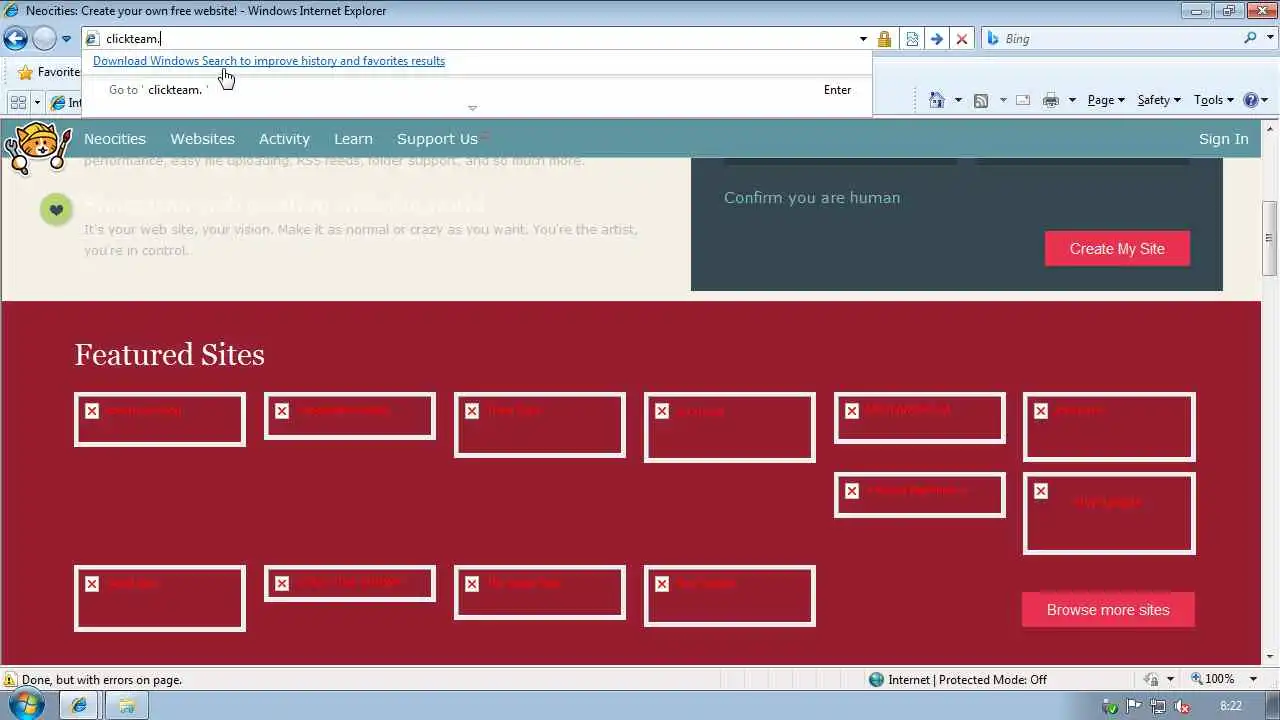Image resolution: width=1280 pixels, height=720 pixels.
Task: Open the Websites nav link
Action: (202, 139)
